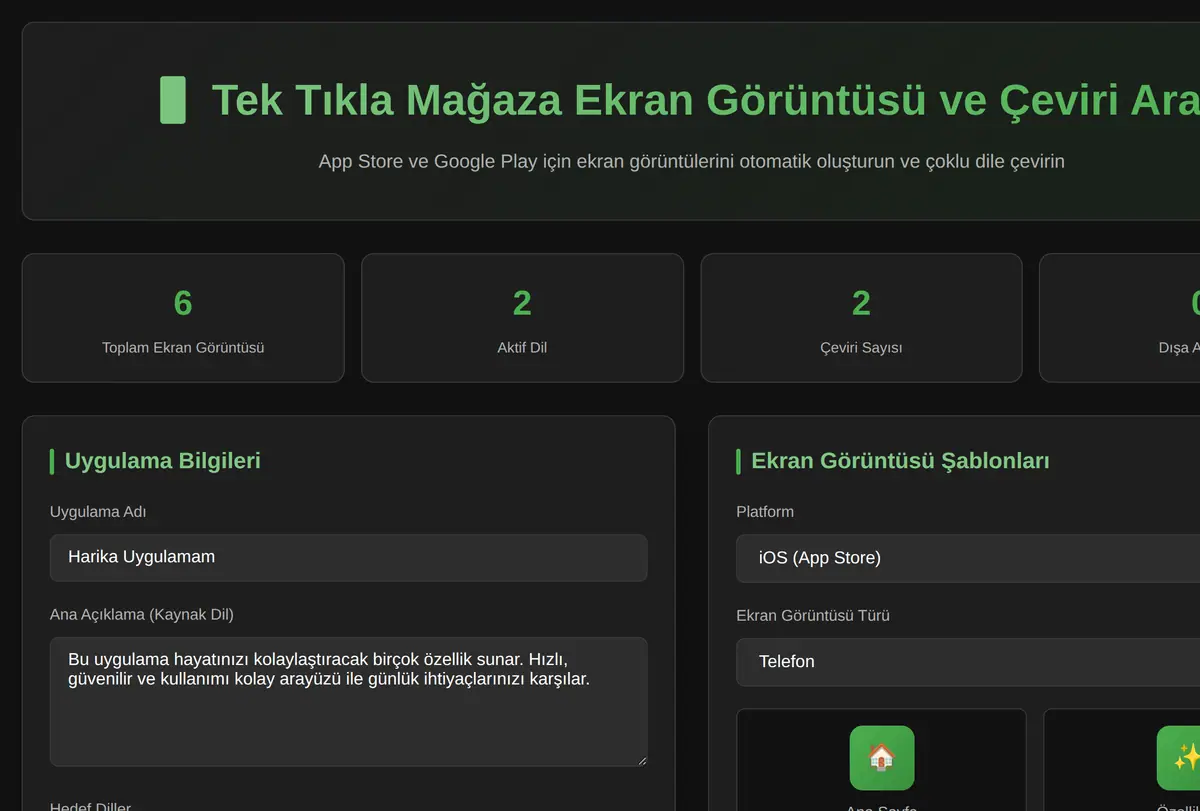
Task: Click the main page title text
Action: point(706,100)
